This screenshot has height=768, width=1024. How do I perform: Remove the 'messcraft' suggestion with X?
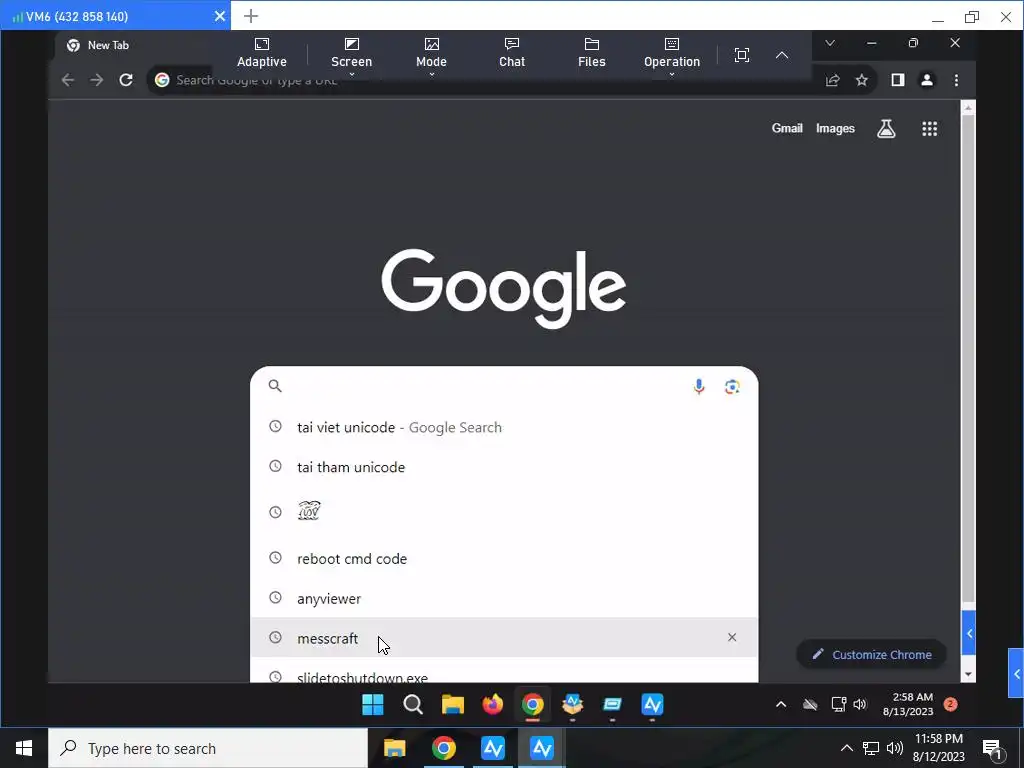(732, 637)
